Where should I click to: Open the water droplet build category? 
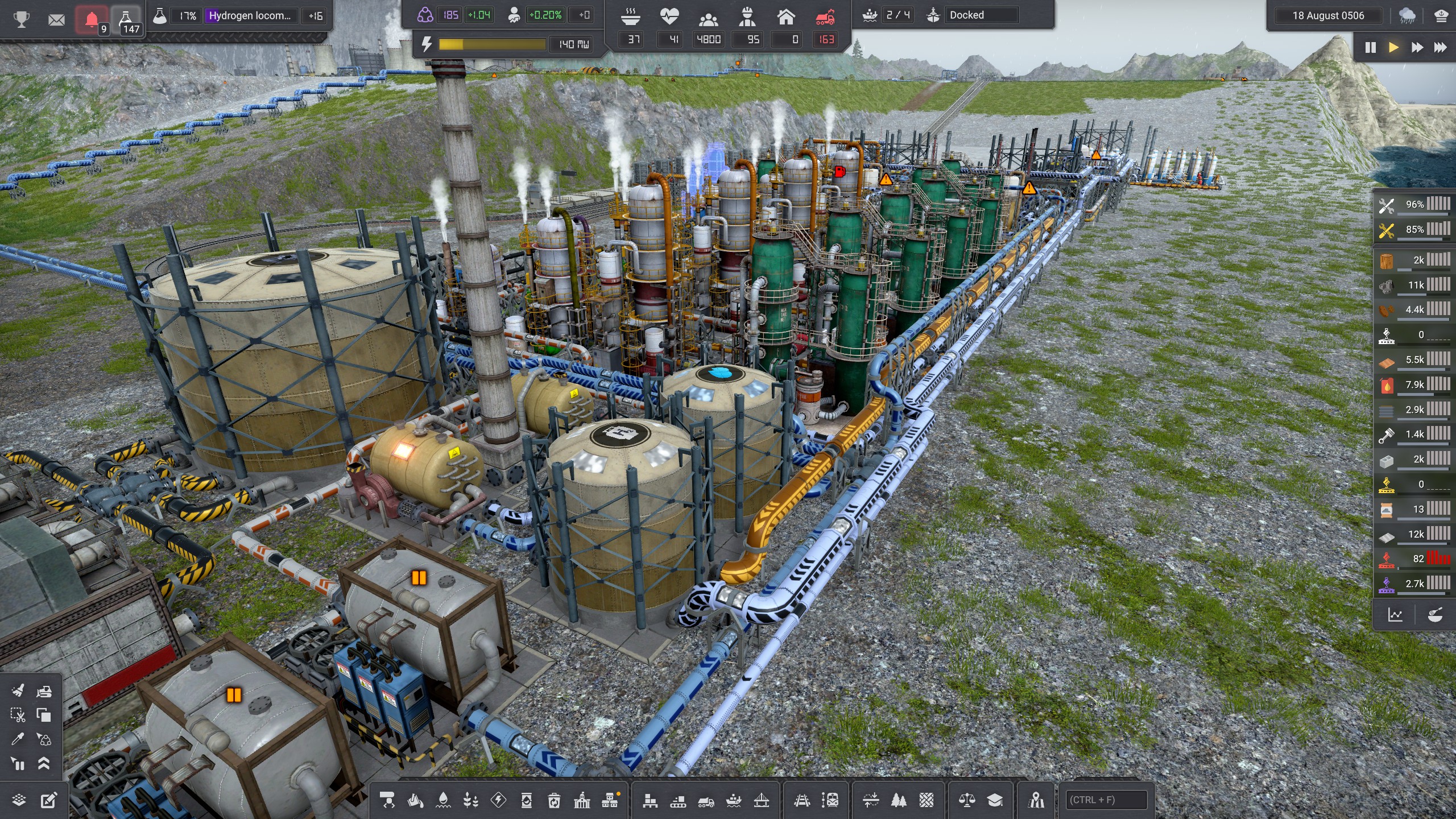coord(443,800)
